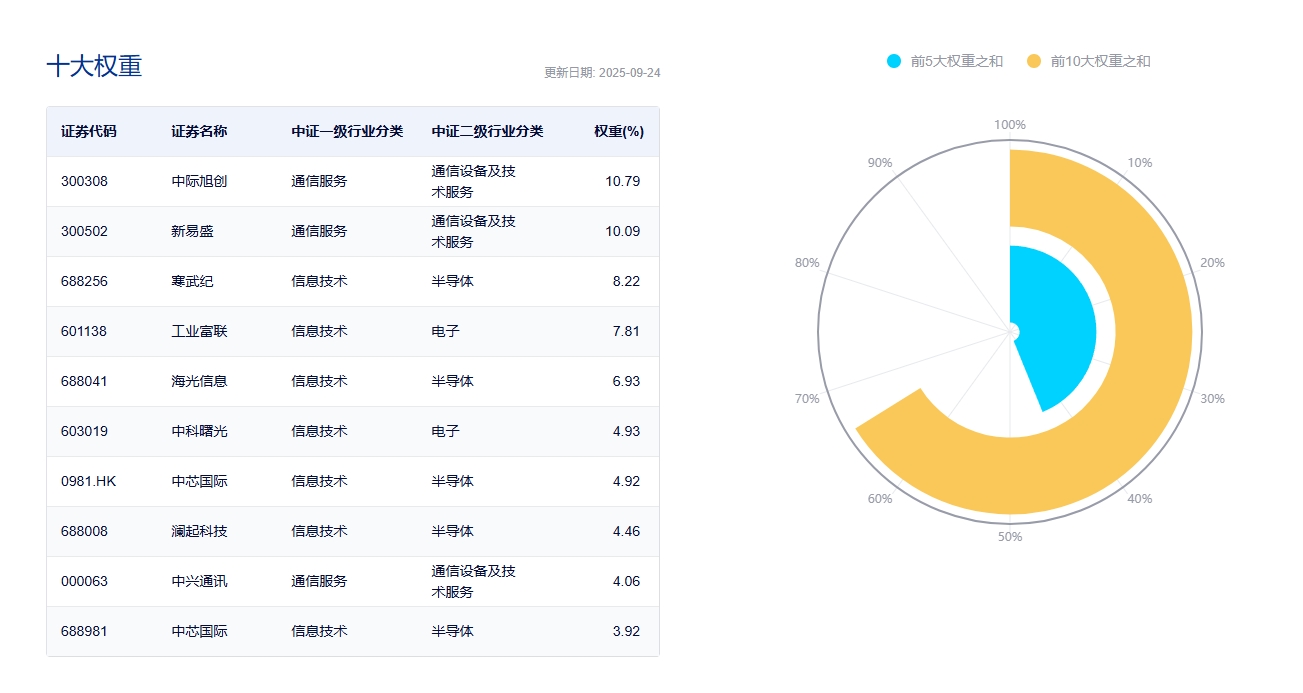
Task: Click the blue legend dot for 前5大权重之和
Action: click(894, 61)
